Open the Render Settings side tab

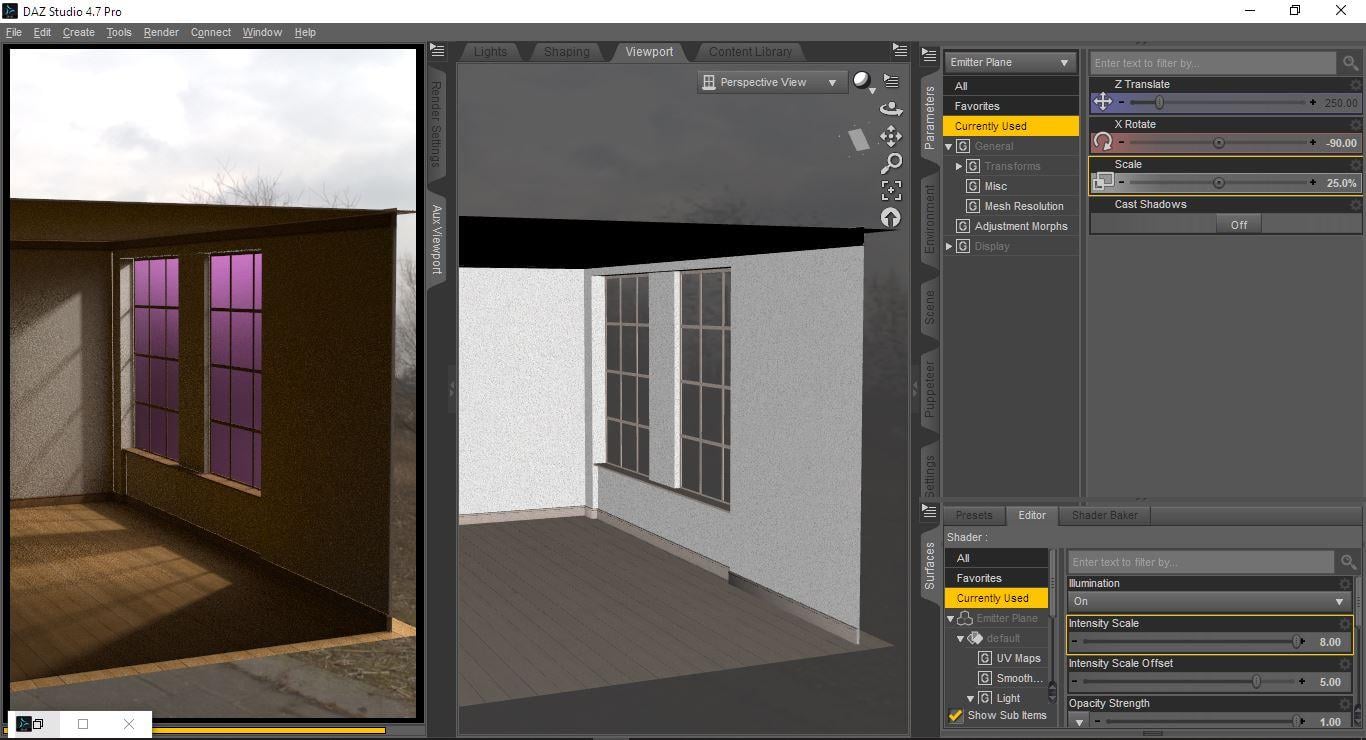[x=436, y=125]
